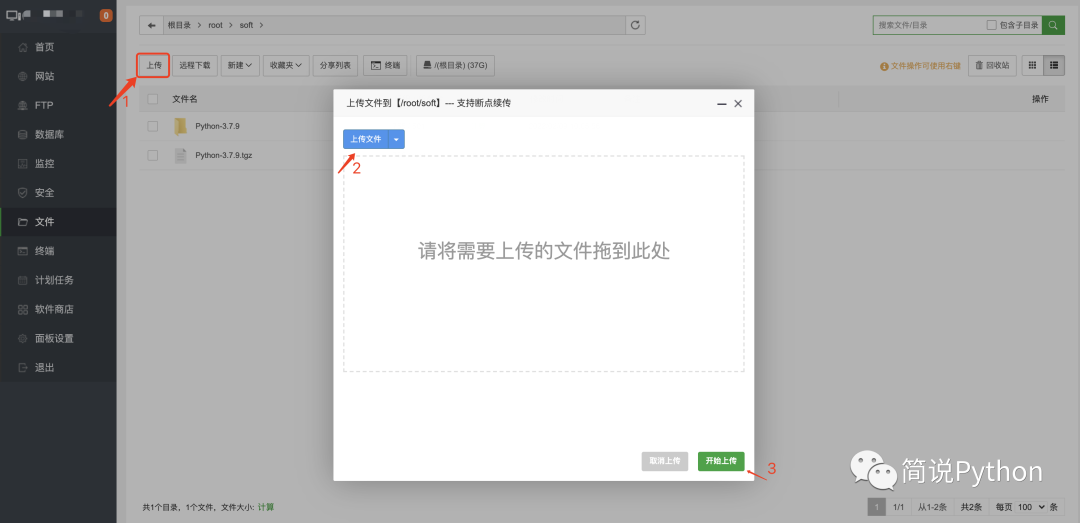1080x523 pixels.
Task: Click the 根目录 breadcrumb
Action: click(180, 25)
